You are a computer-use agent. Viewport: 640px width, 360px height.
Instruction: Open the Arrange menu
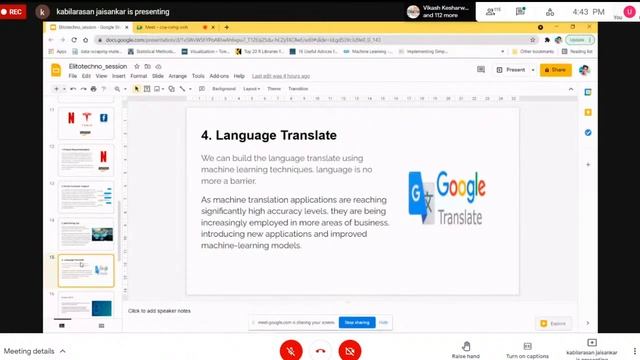click(x=178, y=76)
